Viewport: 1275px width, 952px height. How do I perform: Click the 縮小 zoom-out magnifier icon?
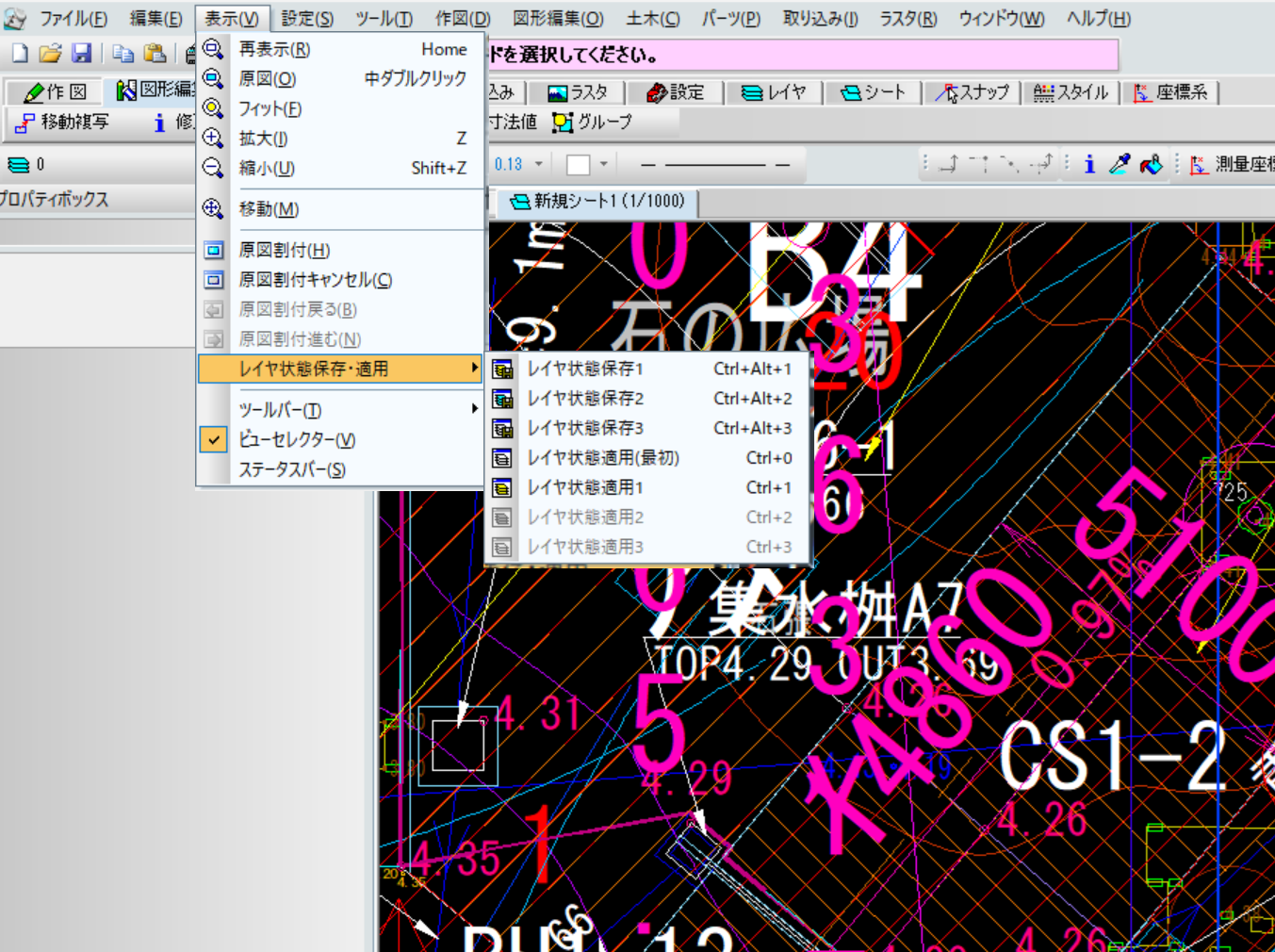click(213, 168)
